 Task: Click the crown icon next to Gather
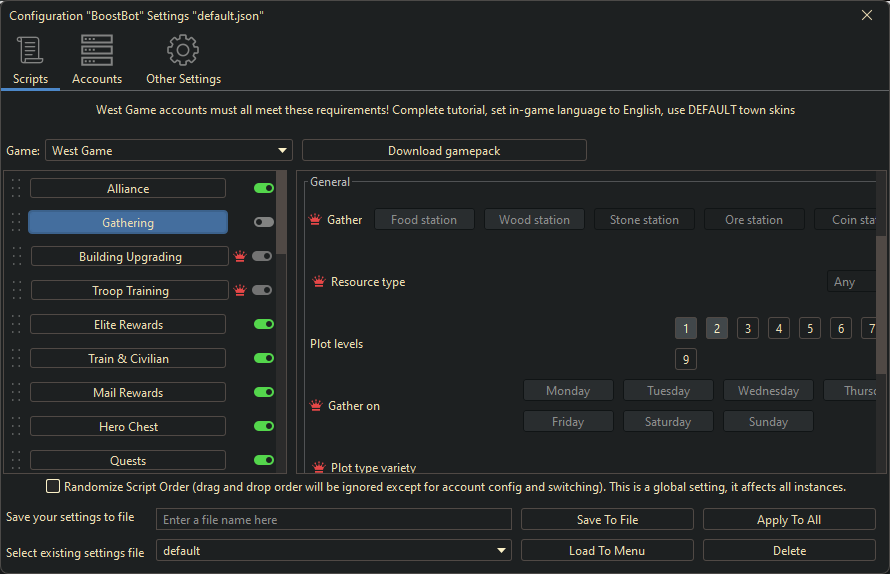coord(315,220)
